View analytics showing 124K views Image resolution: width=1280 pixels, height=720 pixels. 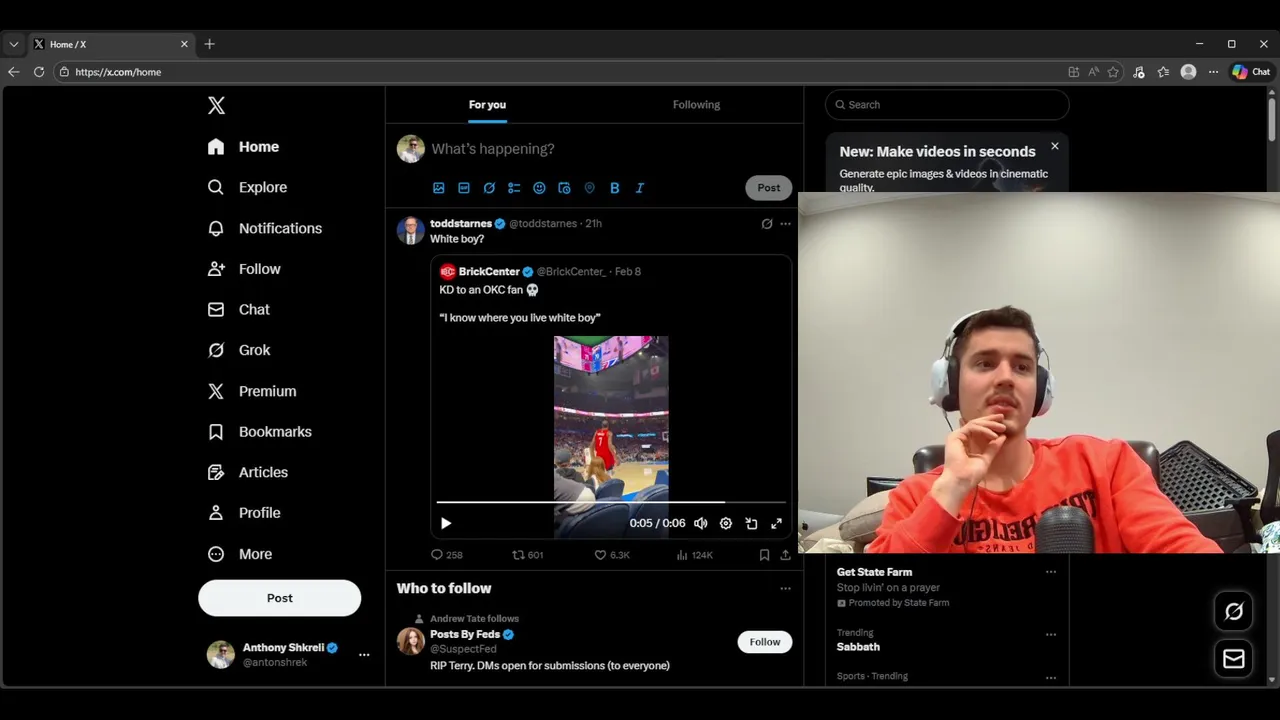(x=694, y=555)
